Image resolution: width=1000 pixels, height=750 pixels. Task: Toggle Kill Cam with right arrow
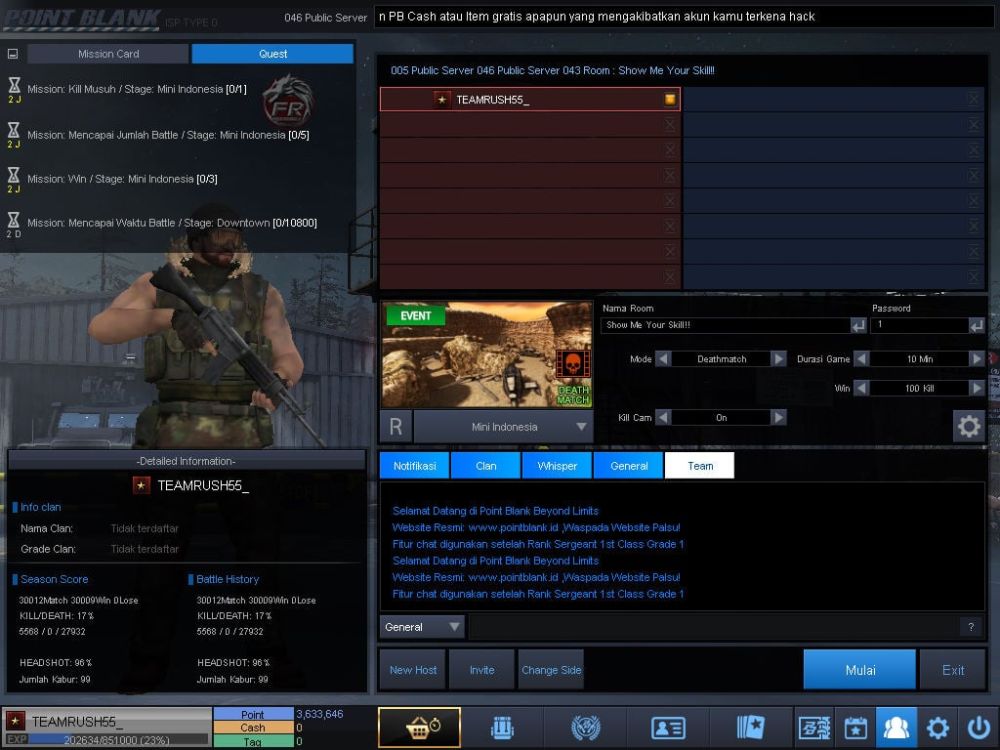tap(779, 418)
